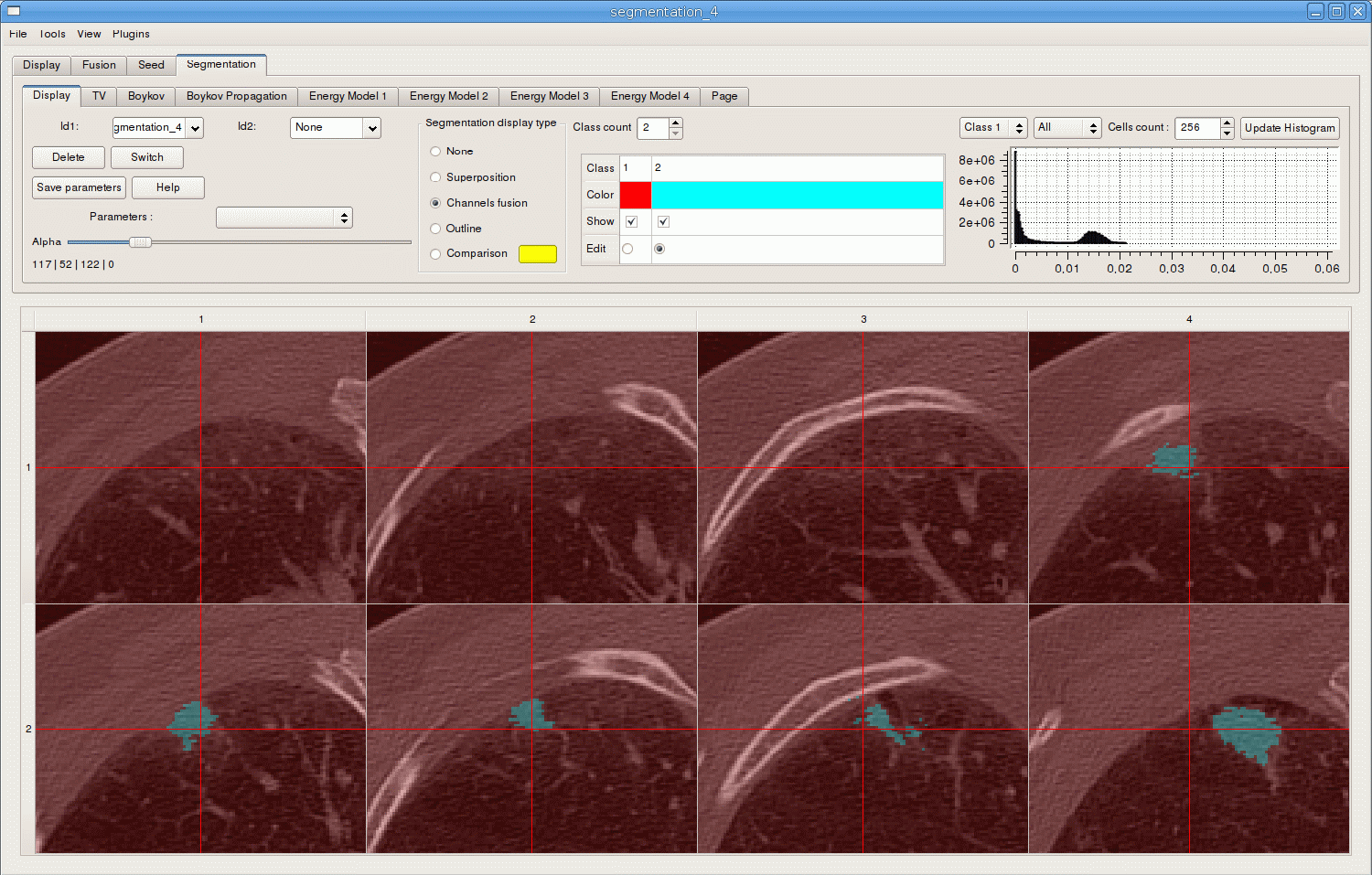Select the None display type radio
This screenshot has height=875, width=1372.
[435, 152]
